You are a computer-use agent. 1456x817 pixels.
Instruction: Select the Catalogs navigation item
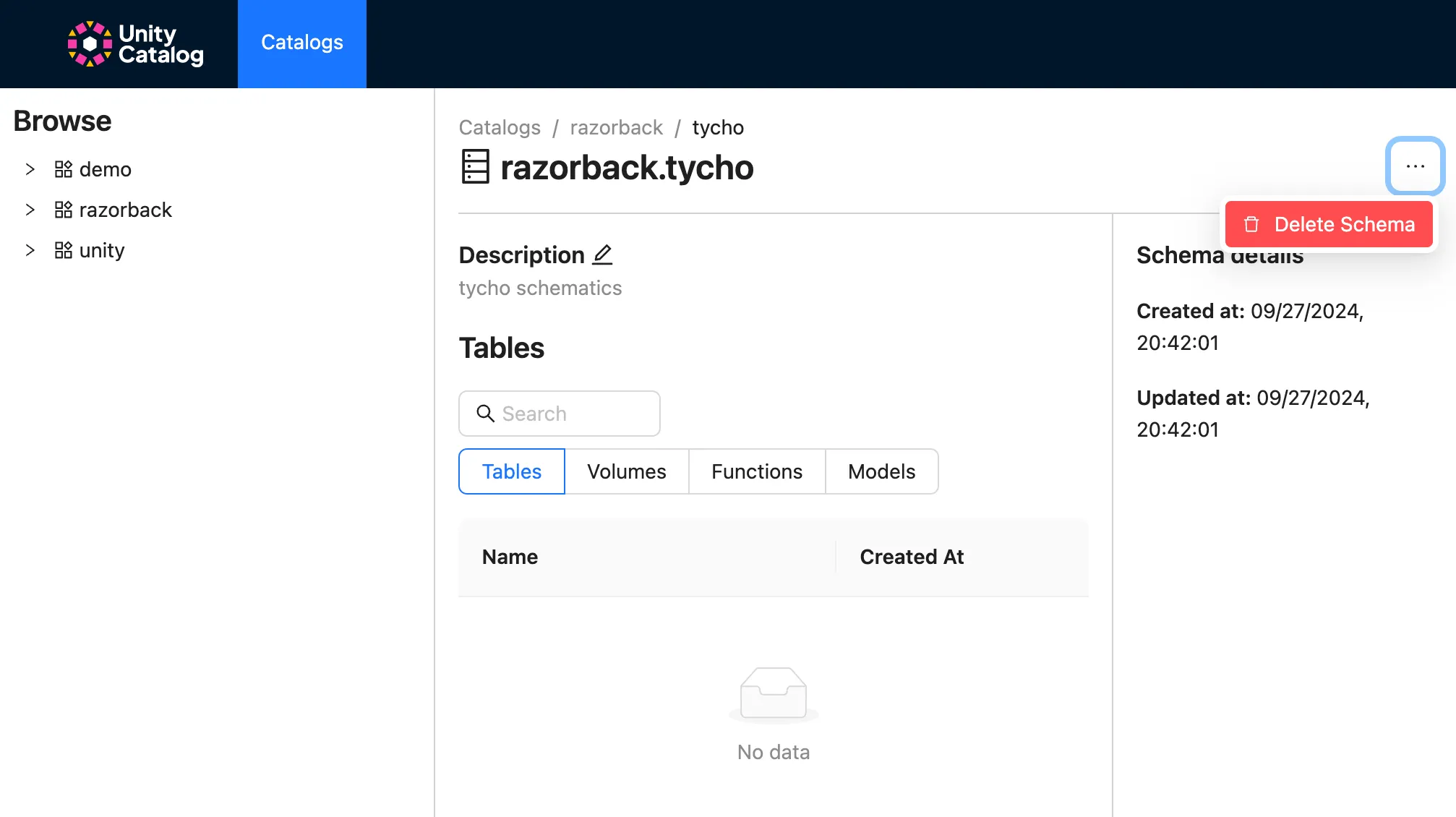[301, 43]
